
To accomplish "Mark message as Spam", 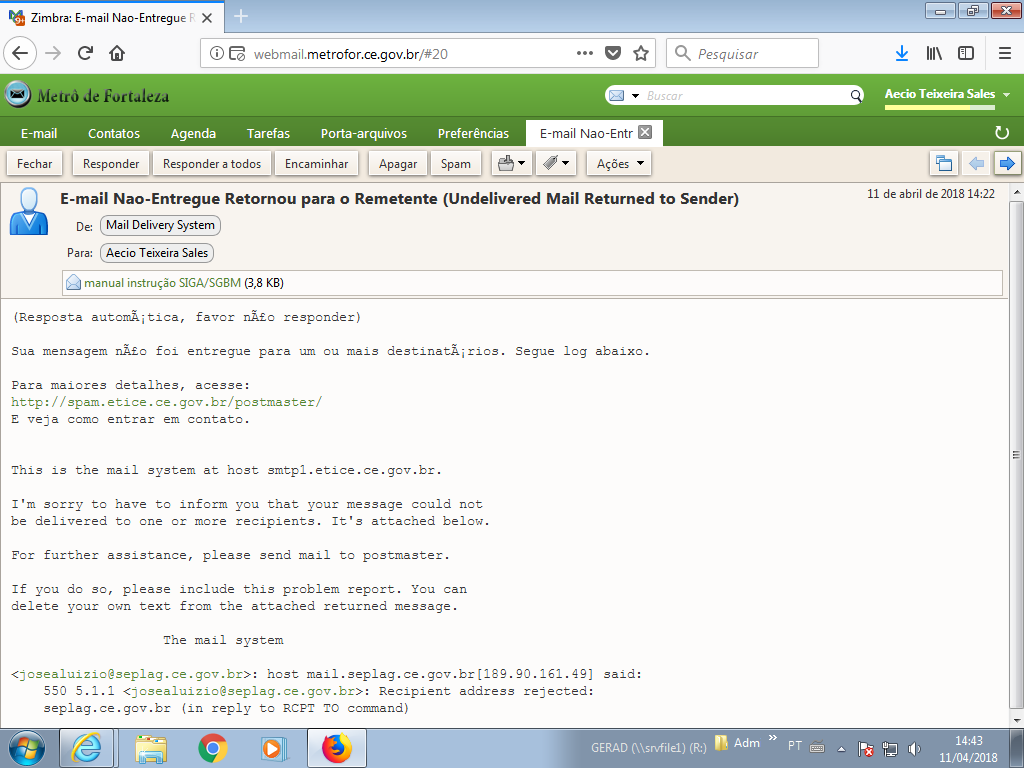I will pos(456,163).
